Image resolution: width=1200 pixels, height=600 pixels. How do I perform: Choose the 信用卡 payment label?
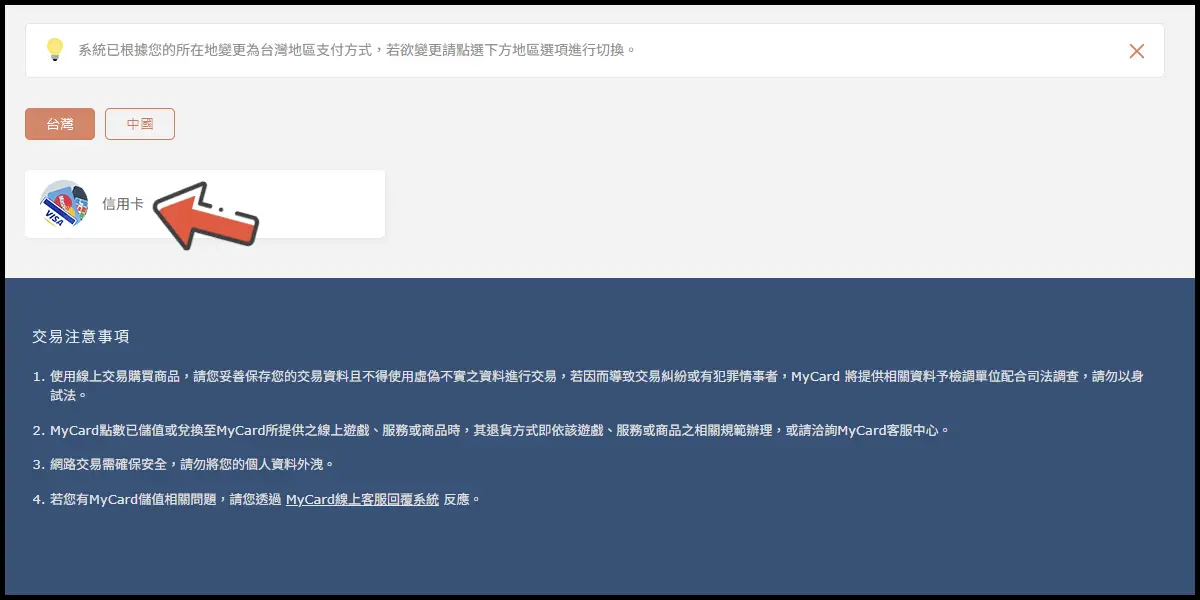tap(122, 204)
